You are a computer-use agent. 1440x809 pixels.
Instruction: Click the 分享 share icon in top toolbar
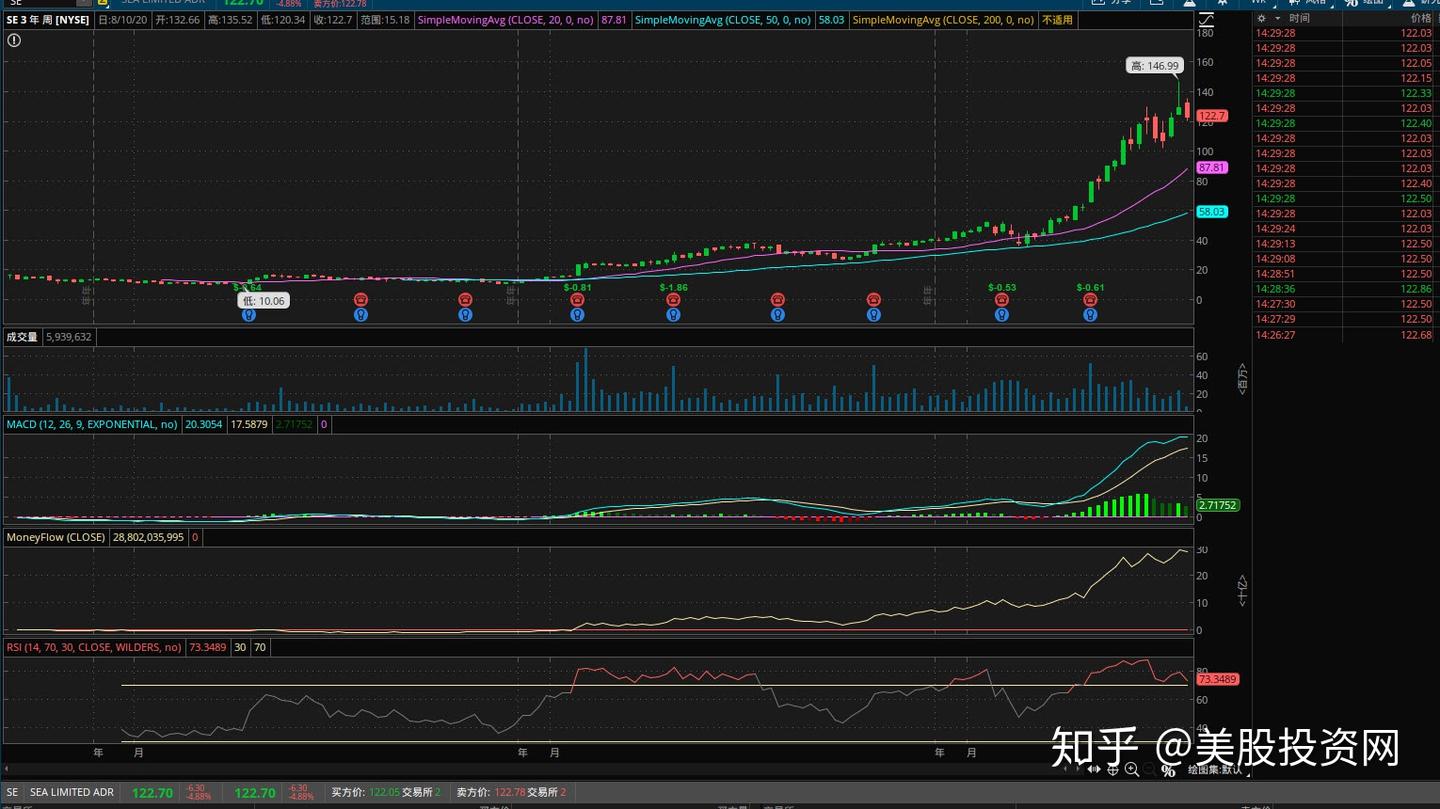click(1116, 5)
